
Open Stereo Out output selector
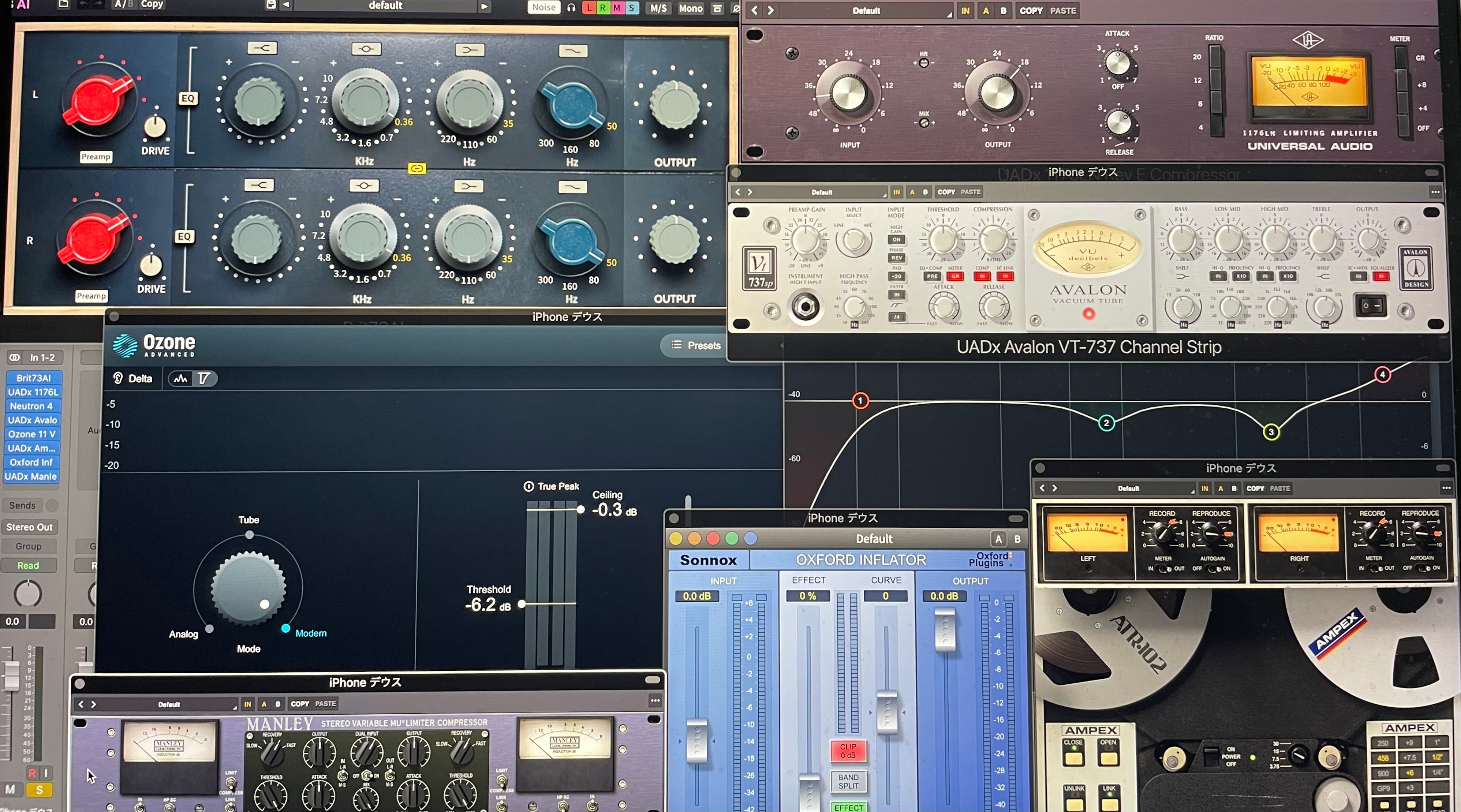click(x=29, y=527)
